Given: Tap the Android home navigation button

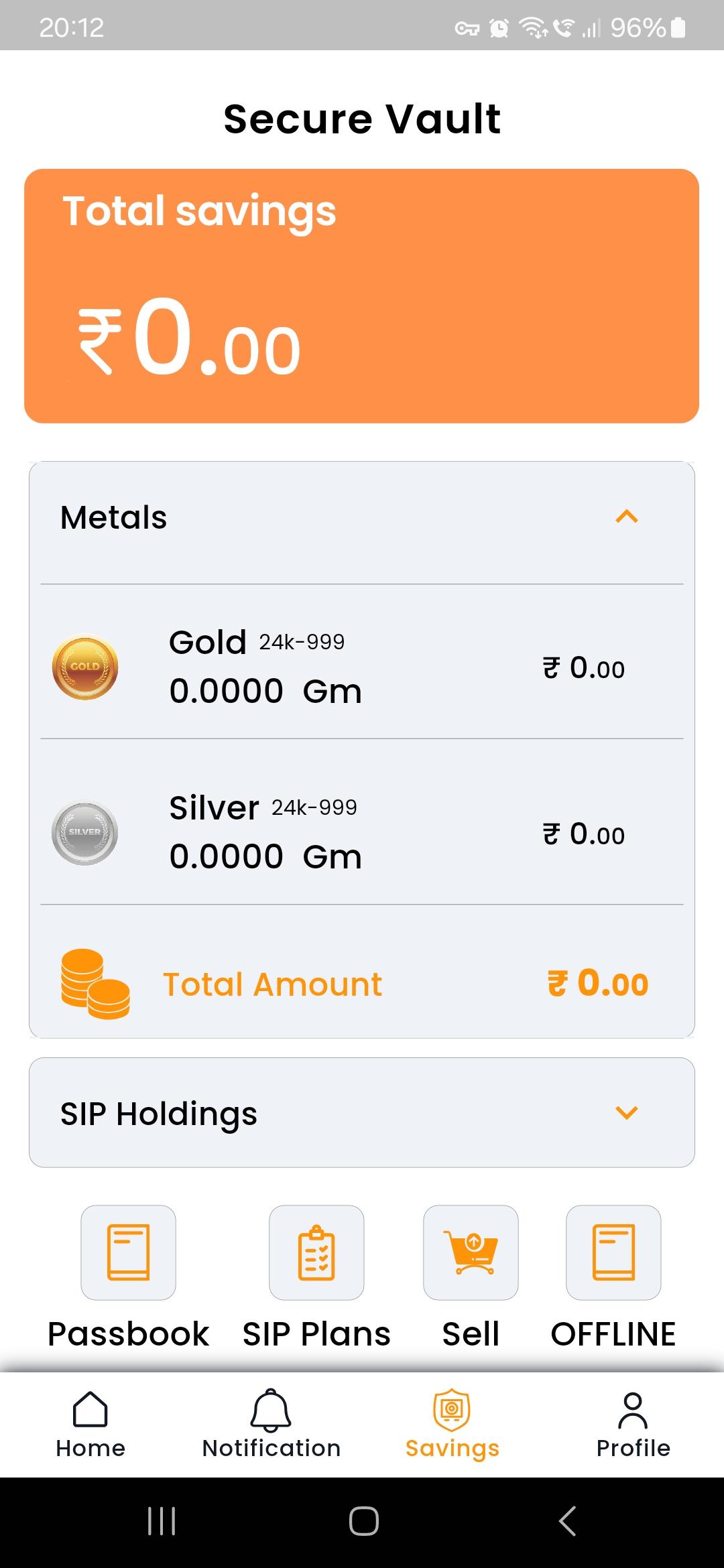Looking at the screenshot, I should (364, 1521).
